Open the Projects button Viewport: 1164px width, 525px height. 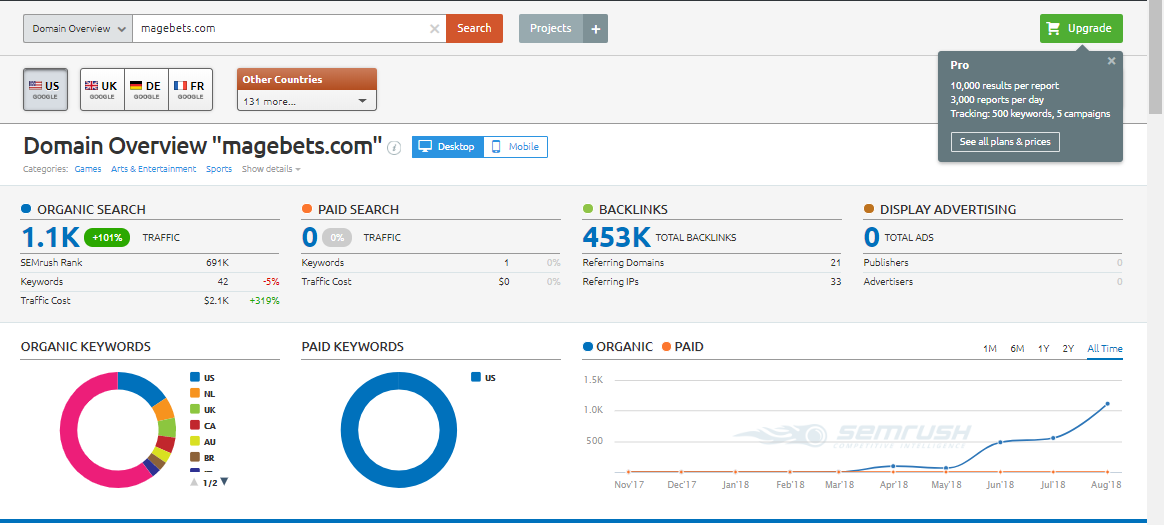[551, 29]
